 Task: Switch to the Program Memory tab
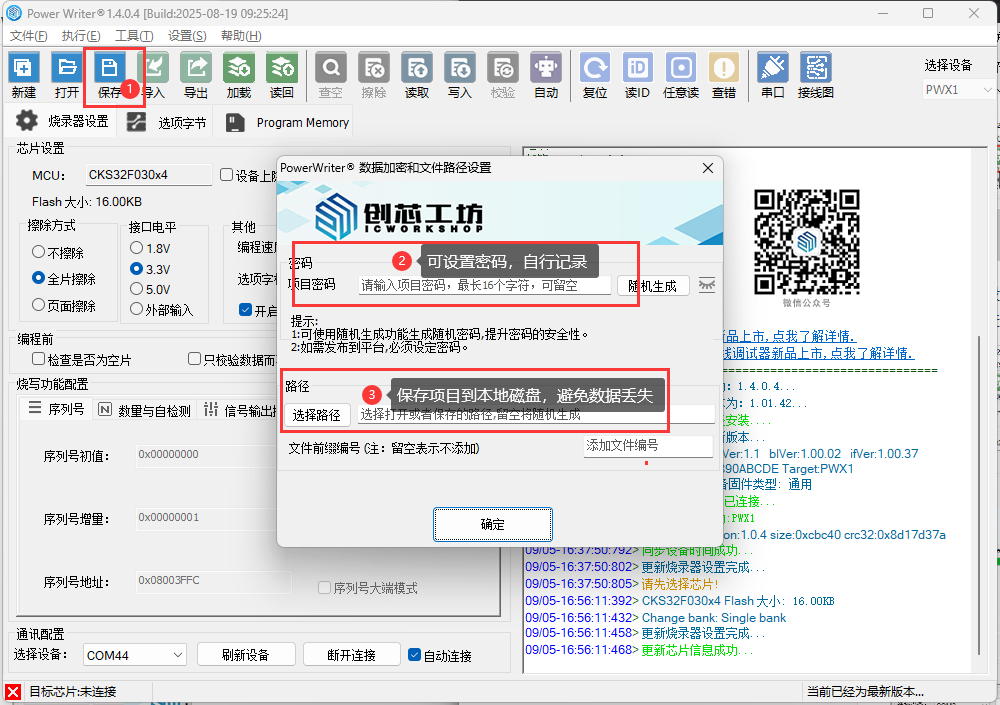[288, 122]
